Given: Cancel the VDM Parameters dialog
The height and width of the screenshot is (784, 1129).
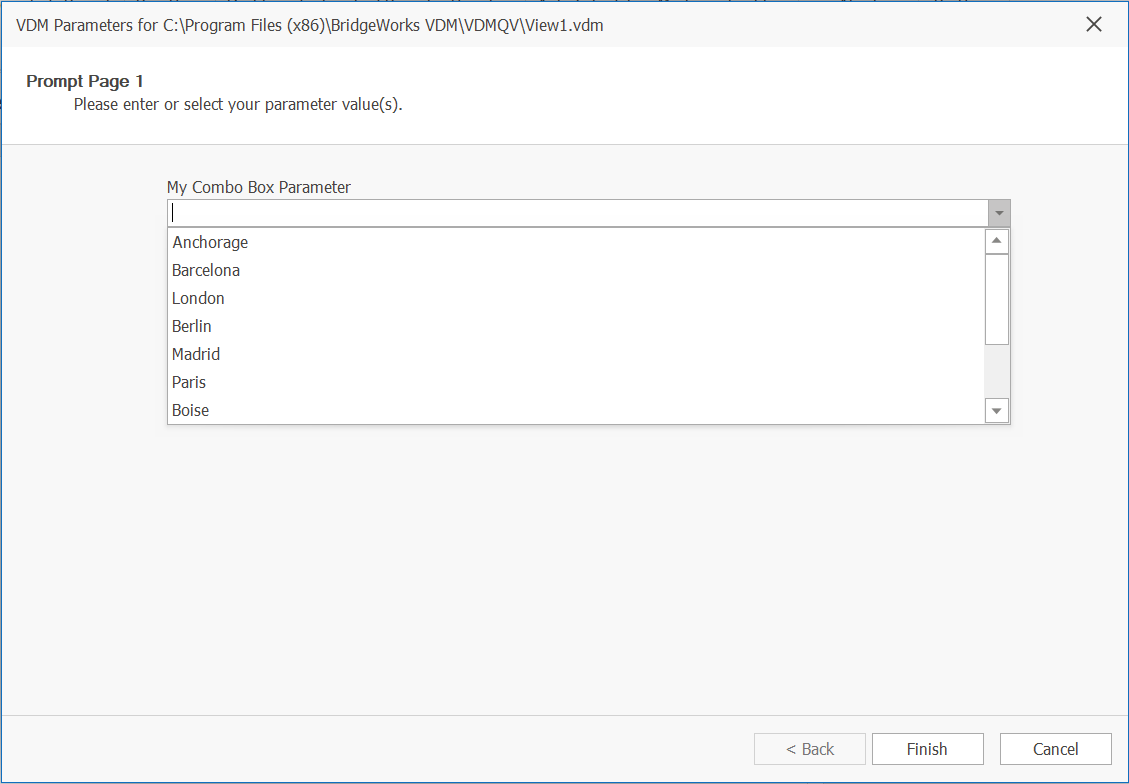Looking at the screenshot, I should tap(1056, 749).
